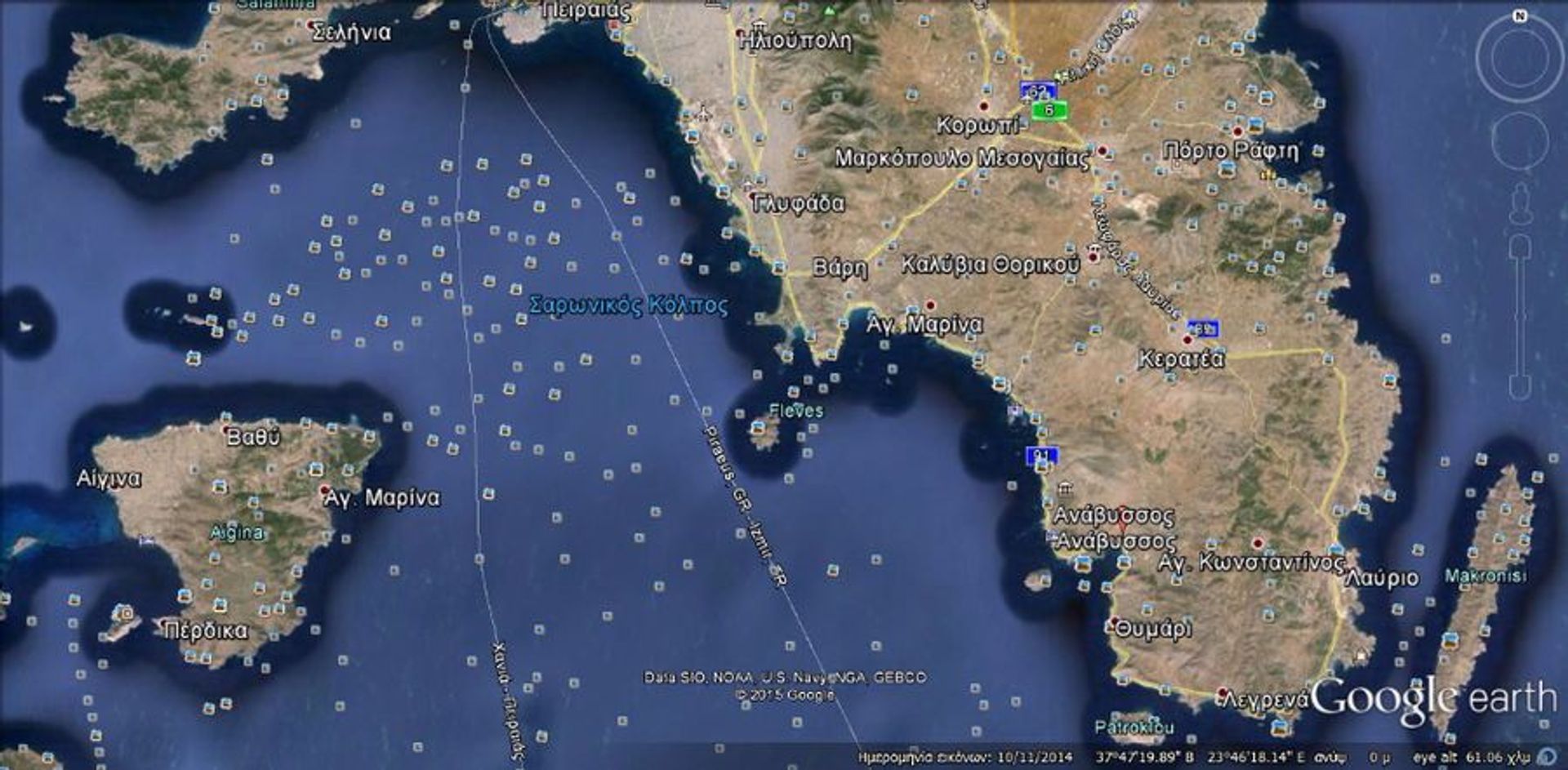Click the Κερατέα place label
Viewport: 1568px width, 770px height.
point(1182,359)
